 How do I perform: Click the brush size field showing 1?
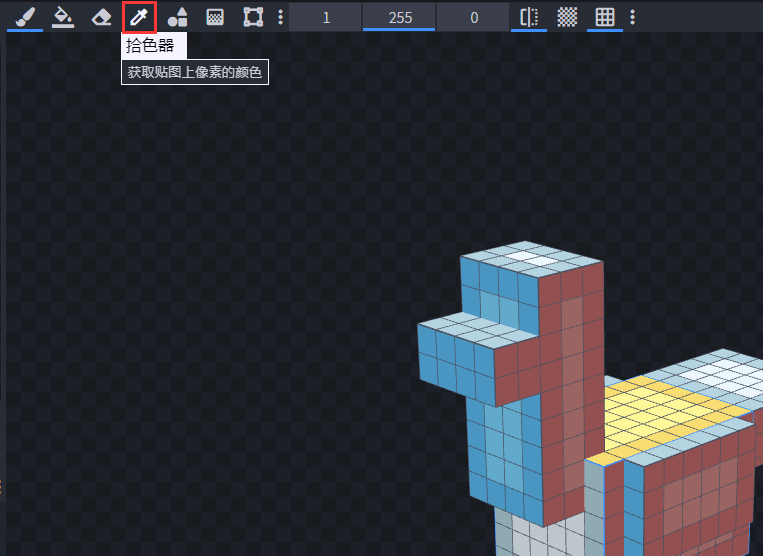pyautogui.click(x=326, y=18)
